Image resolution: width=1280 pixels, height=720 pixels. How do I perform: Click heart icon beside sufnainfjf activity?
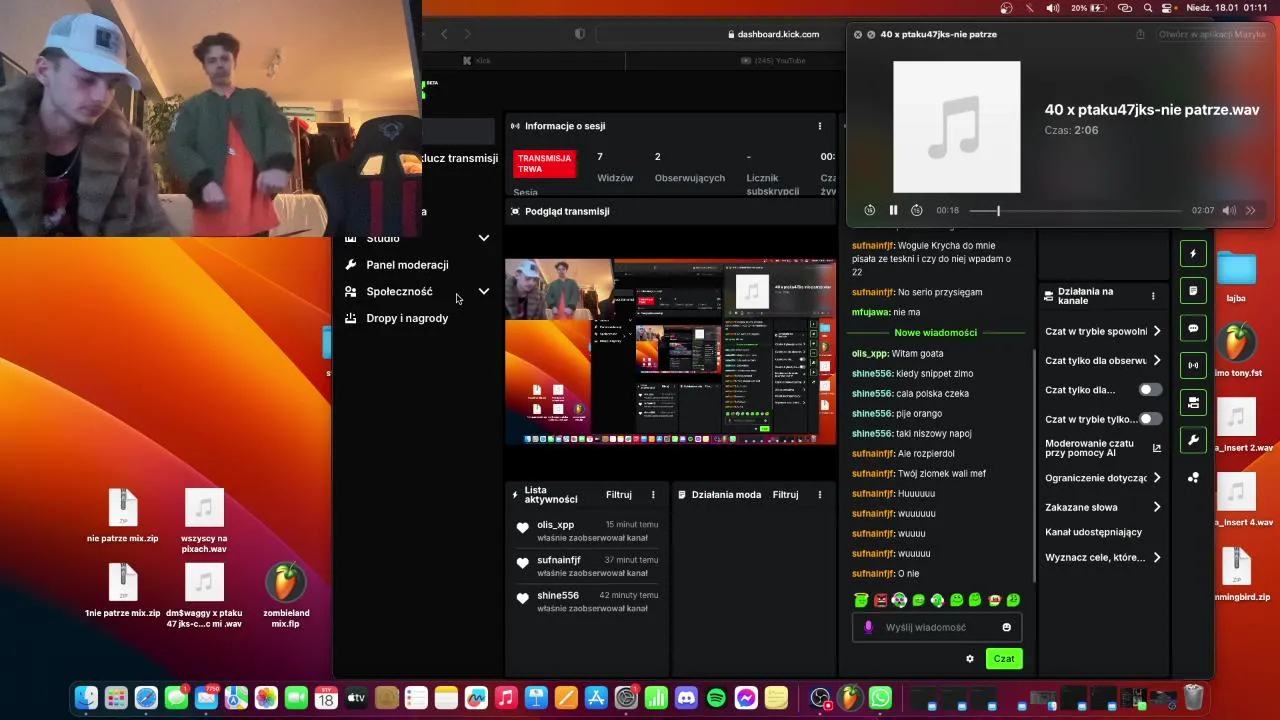pos(522,563)
